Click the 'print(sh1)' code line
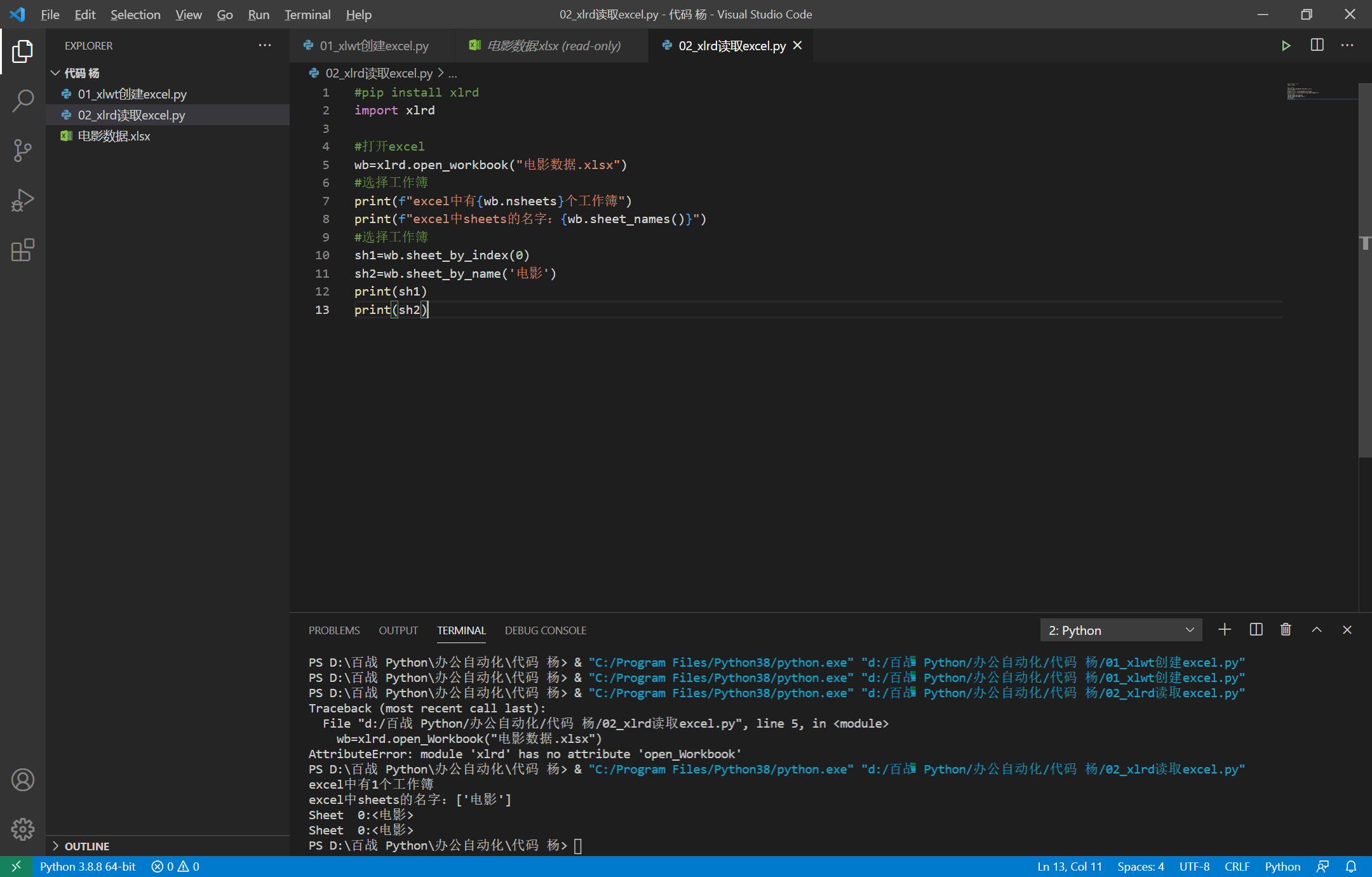The image size is (1372, 877). (391, 291)
